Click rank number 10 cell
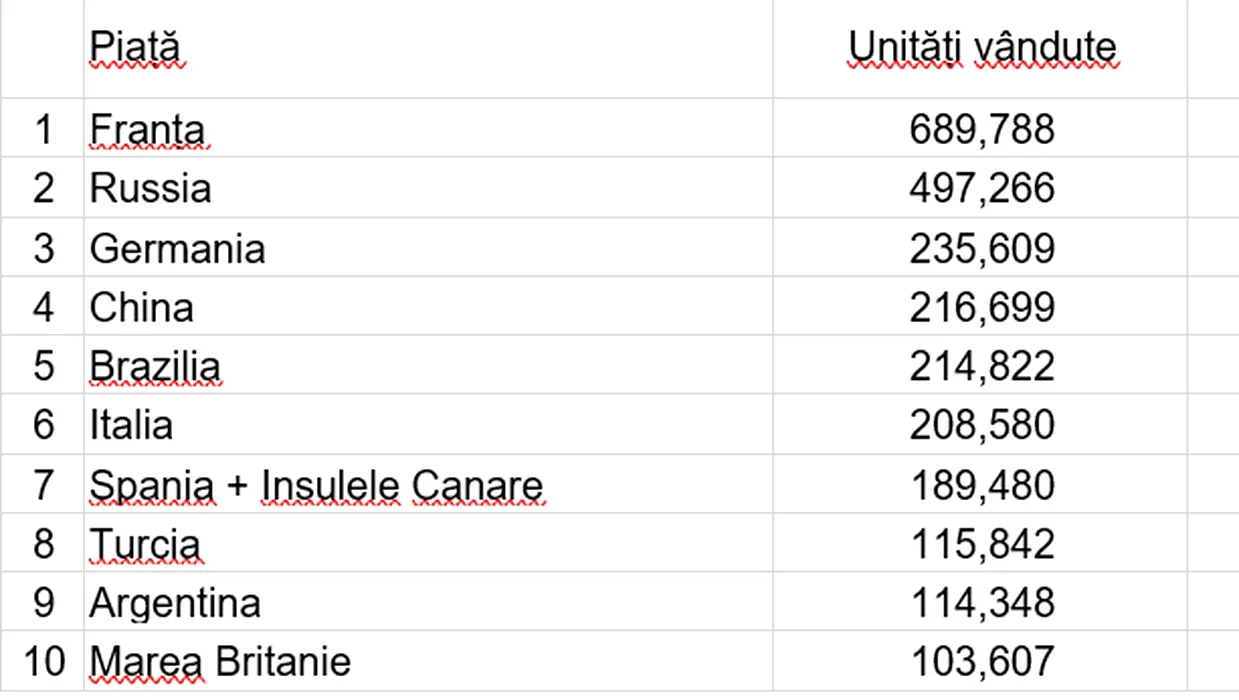The height and width of the screenshot is (700, 1239). point(42,661)
